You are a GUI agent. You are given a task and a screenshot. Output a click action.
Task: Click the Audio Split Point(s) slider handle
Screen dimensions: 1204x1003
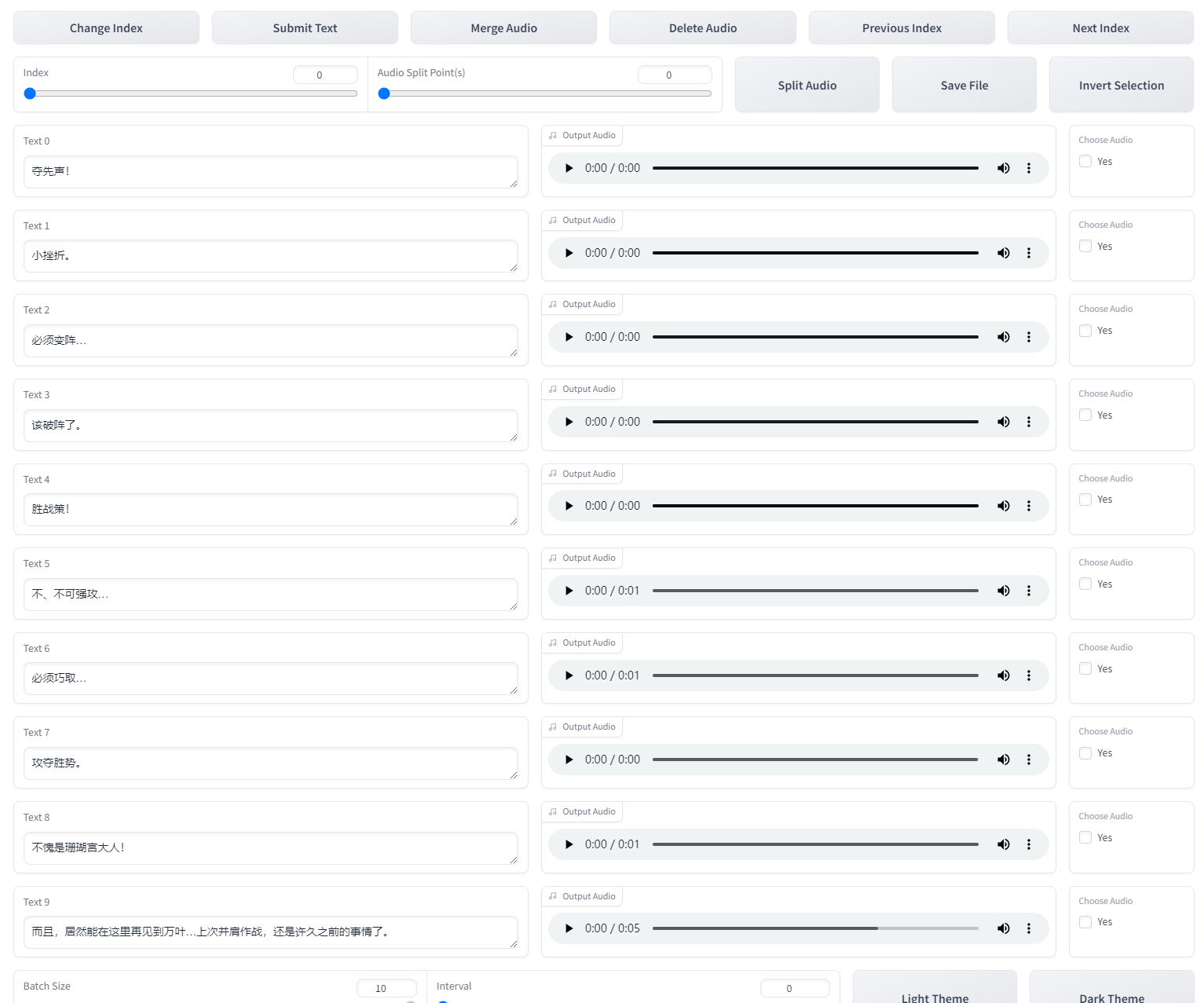pos(384,93)
